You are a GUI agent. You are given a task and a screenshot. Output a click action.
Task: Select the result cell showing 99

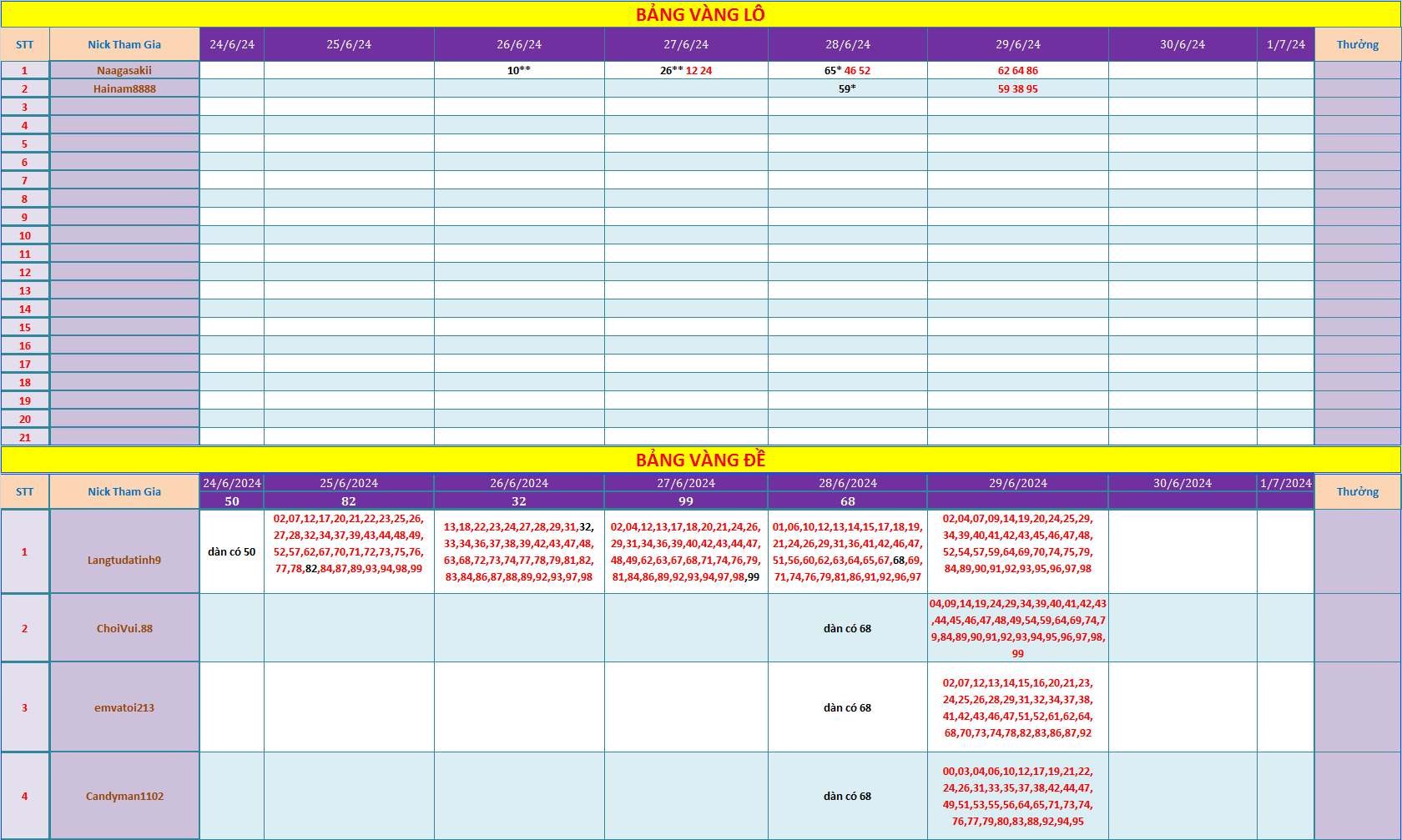pyautogui.click(x=686, y=500)
